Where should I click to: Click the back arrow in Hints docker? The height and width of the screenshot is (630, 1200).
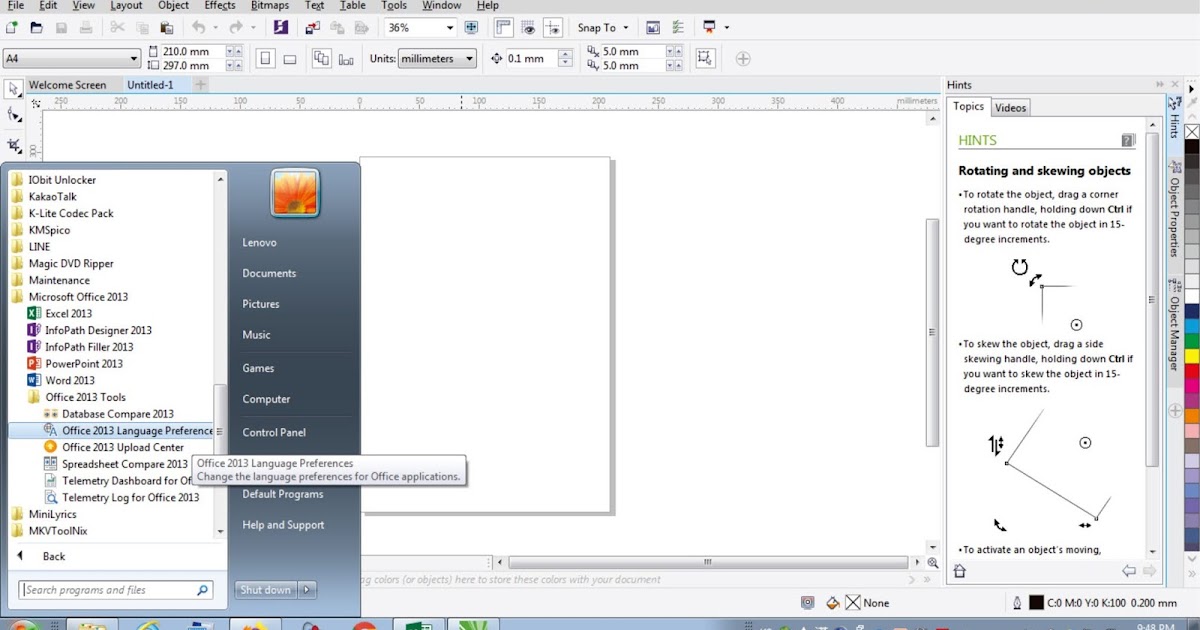1129,571
